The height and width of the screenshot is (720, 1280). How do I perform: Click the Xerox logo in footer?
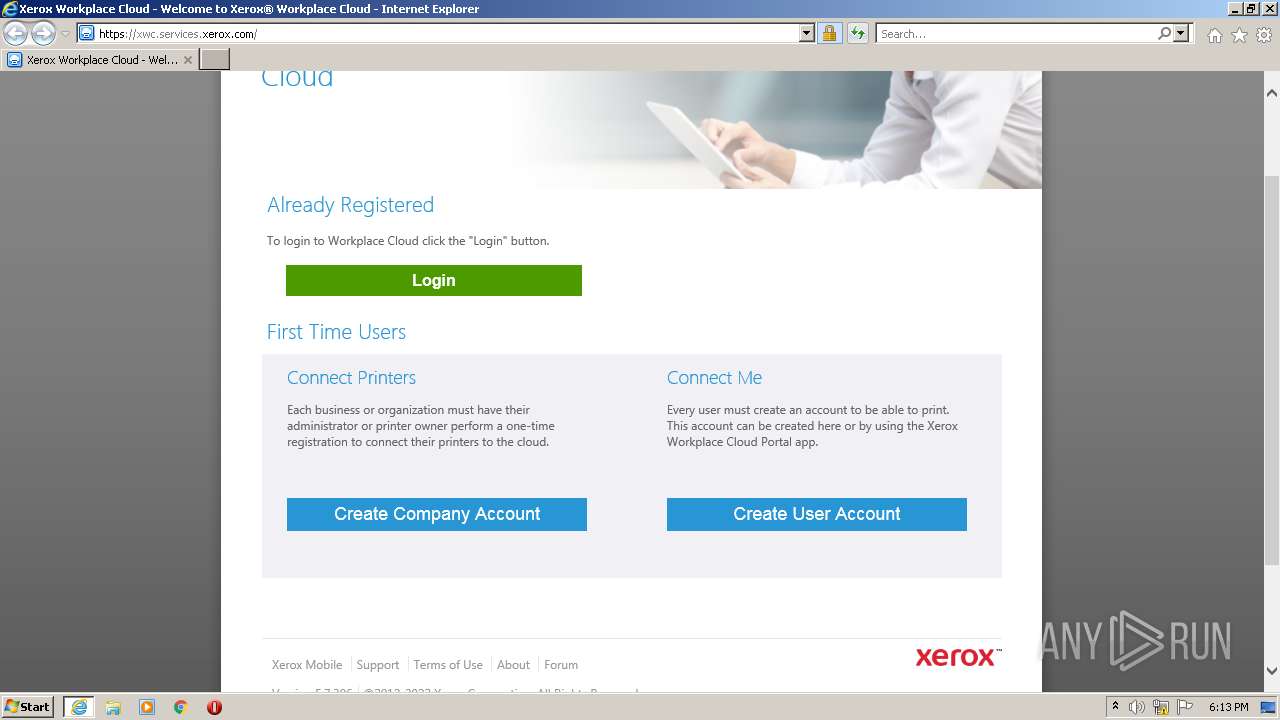pos(958,657)
